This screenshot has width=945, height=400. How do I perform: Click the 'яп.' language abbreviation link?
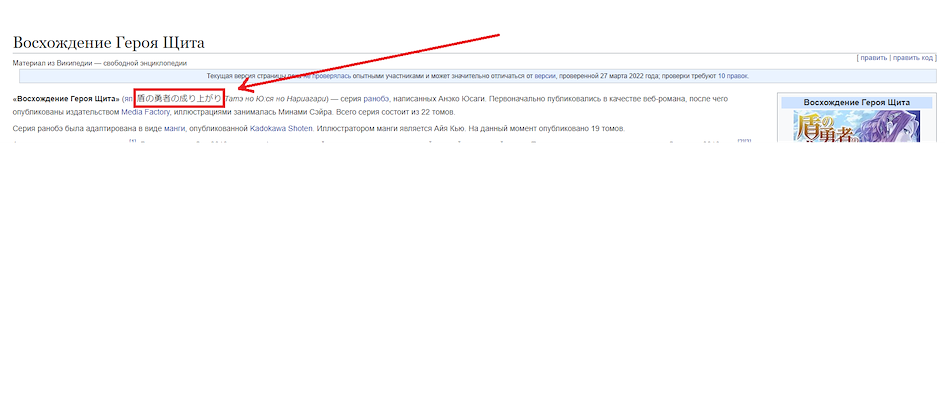pyautogui.click(x=128, y=98)
